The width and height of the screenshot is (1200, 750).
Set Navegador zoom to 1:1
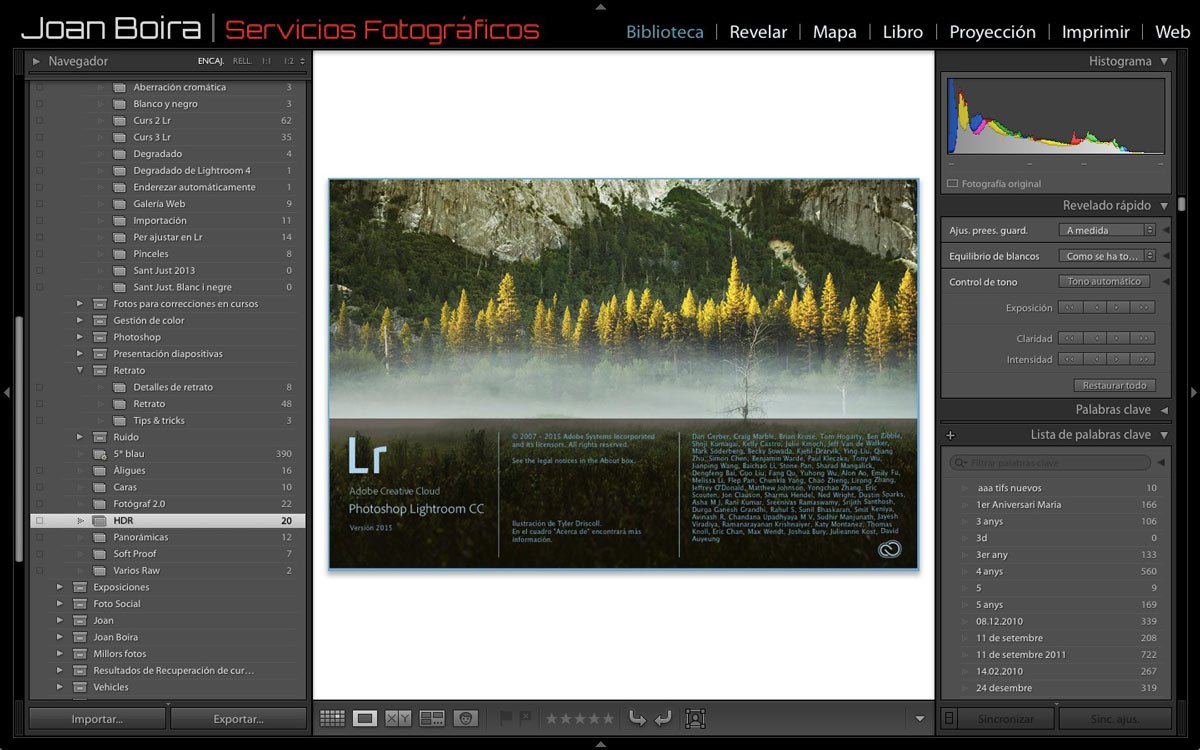[x=266, y=62]
